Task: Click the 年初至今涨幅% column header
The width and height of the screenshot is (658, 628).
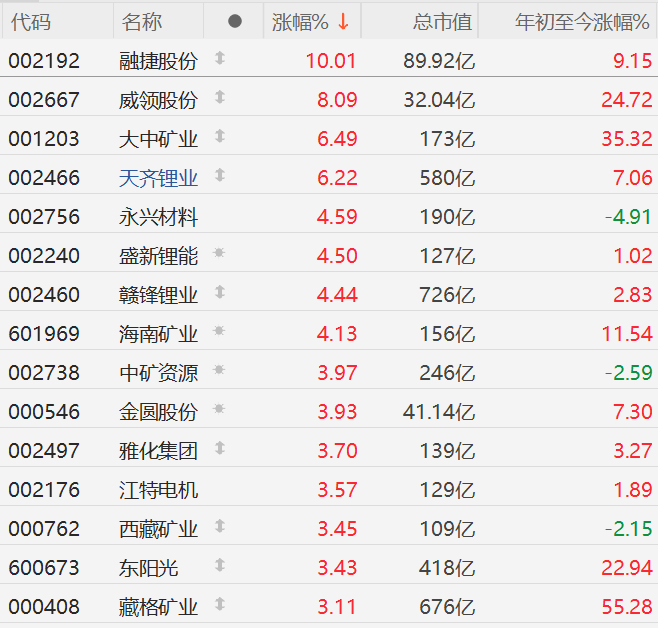Action: (582, 22)
